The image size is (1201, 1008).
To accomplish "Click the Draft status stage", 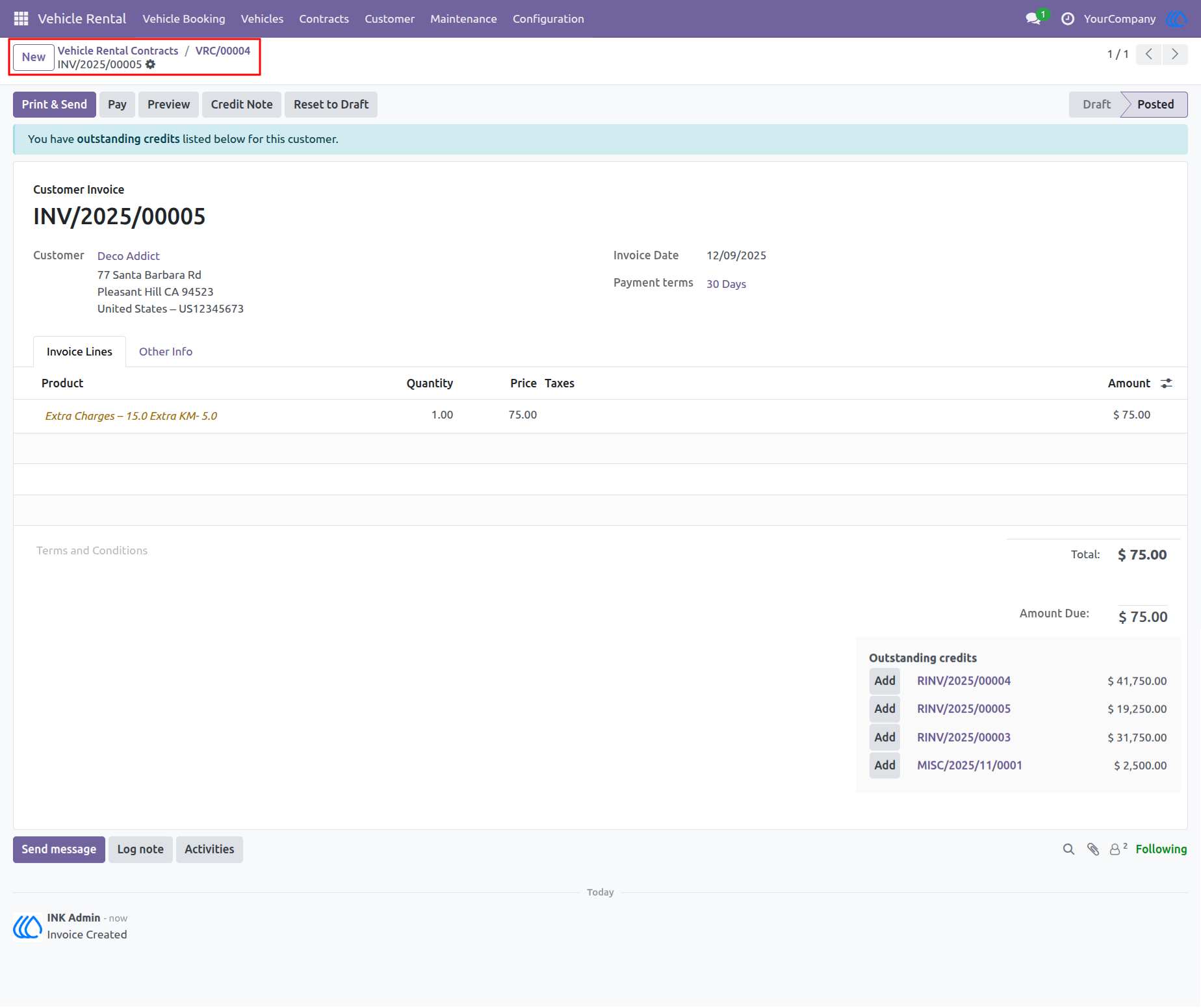I will 1096,105.
